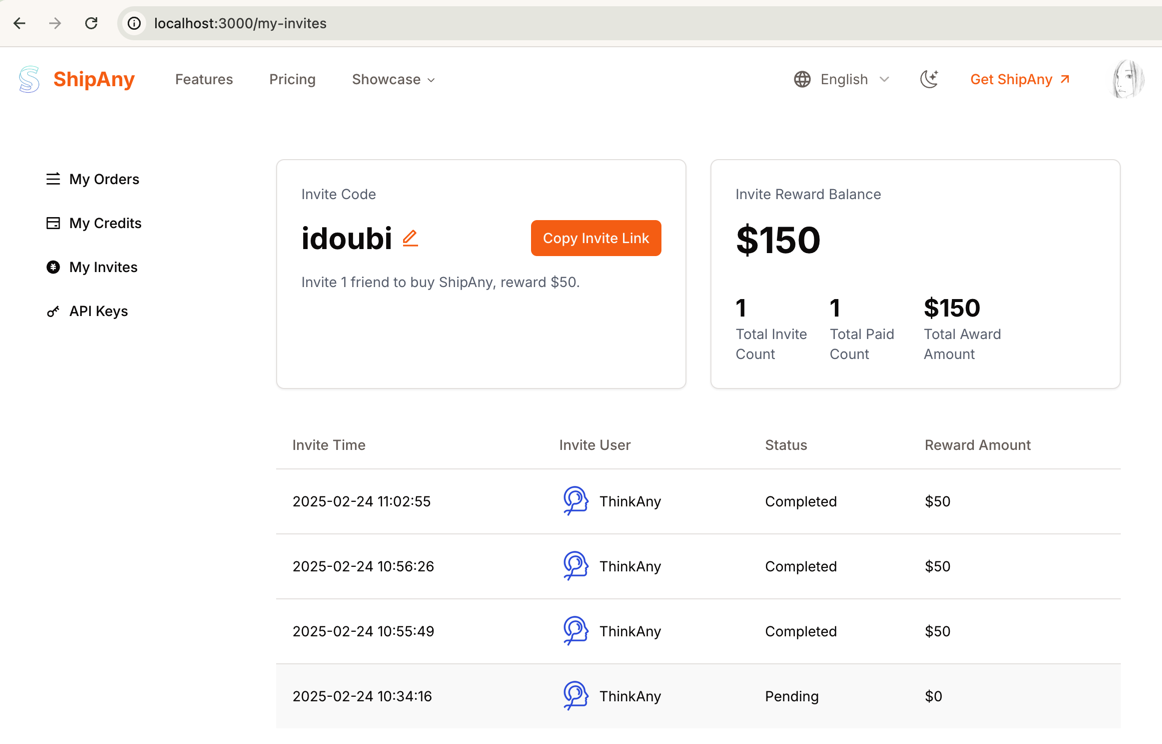Screen dimensions: 1162x744
Task: Follow the Get ShipAny link
Action: tap(1020, 79)
